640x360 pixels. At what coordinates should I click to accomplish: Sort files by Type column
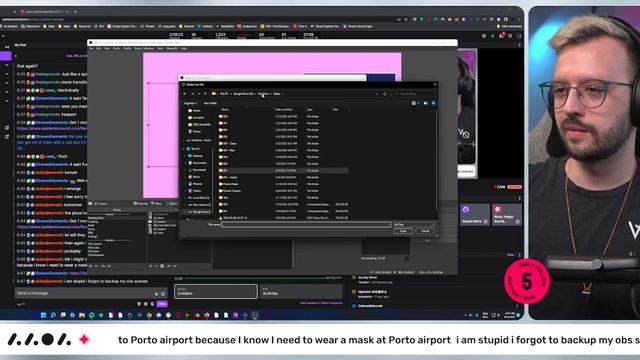click(x=310, y=109)
